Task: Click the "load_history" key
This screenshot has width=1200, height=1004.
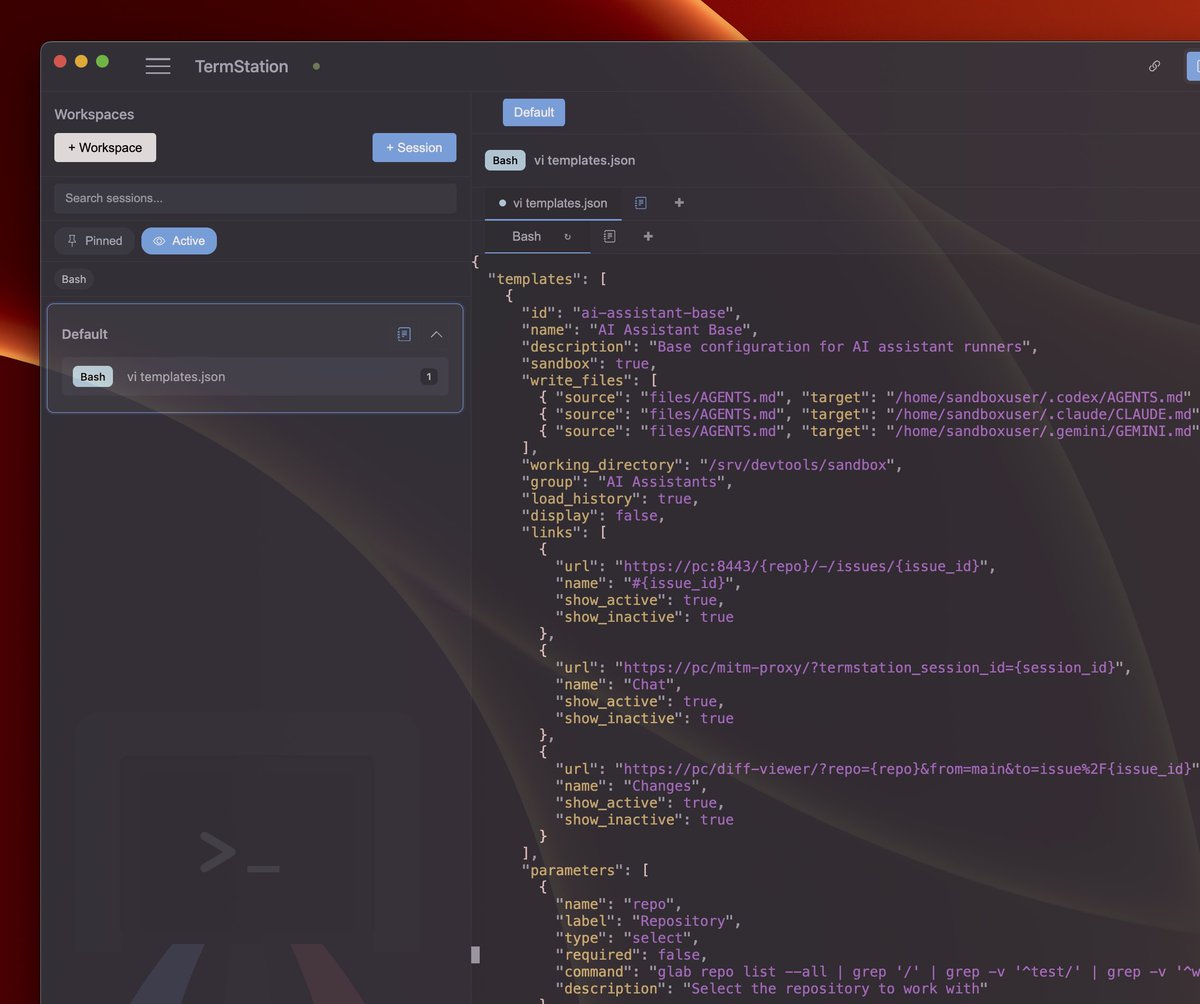Action: (x=580, y=499)
